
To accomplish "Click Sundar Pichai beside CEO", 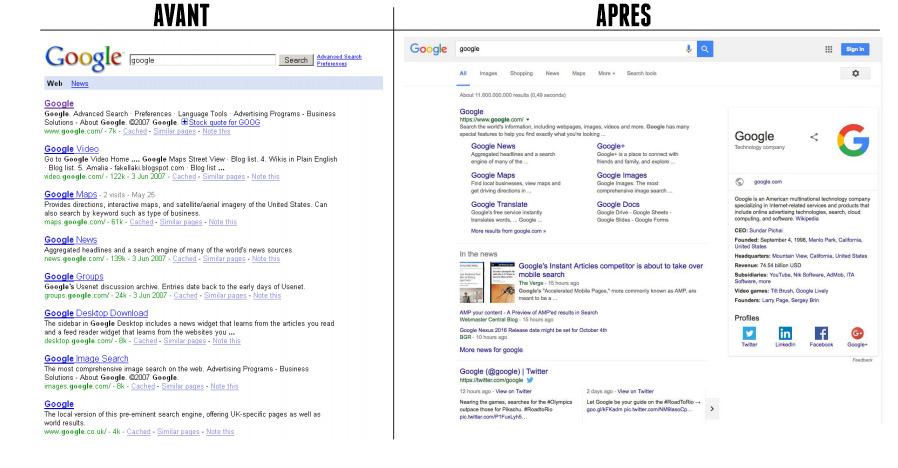I will 766,230.
